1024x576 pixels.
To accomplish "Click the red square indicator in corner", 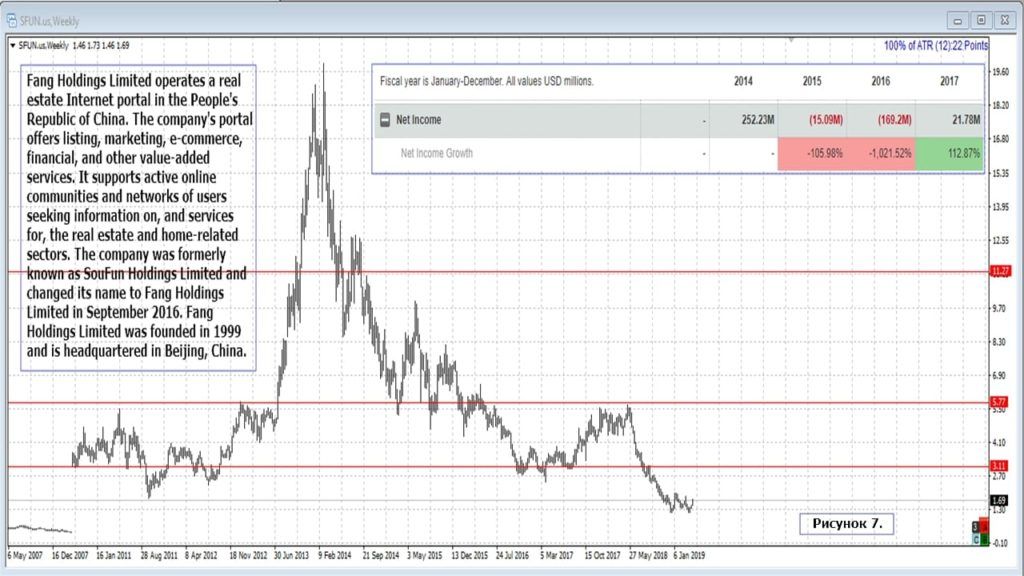I will pos(986,526).
